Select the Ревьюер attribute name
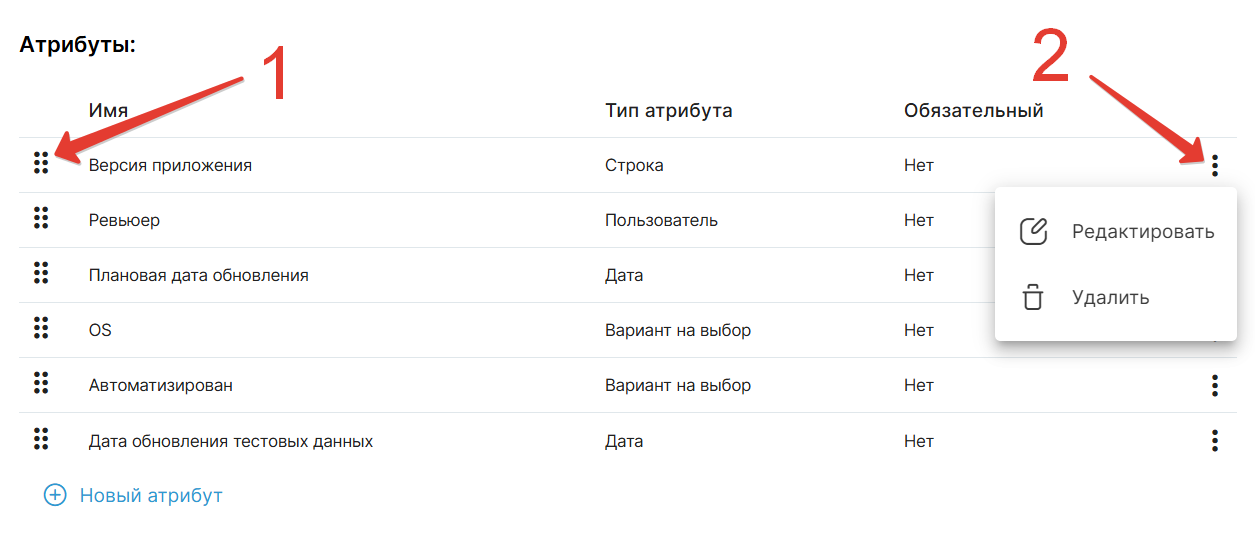1255x558 pixels. point(124,220)
